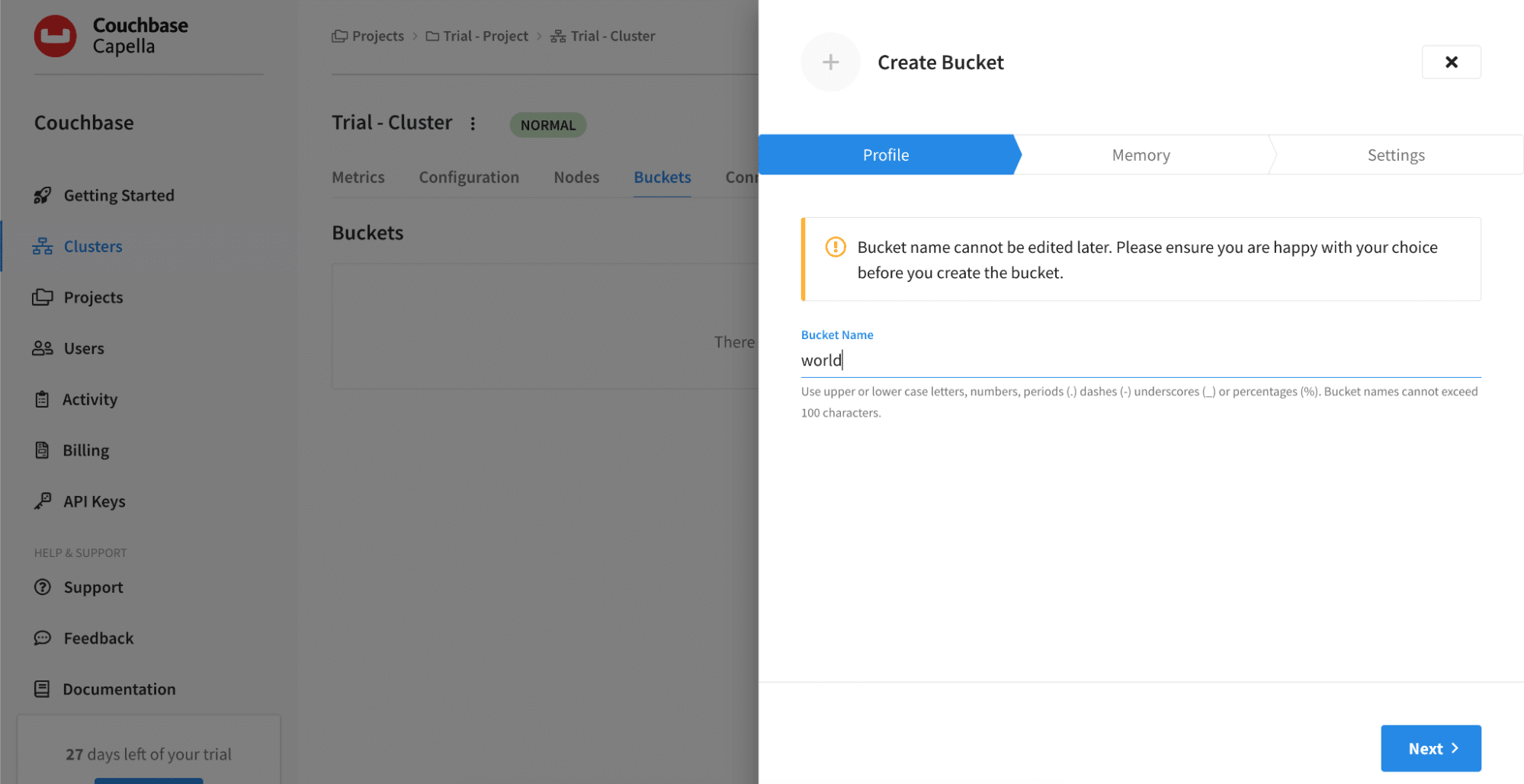Open the Settings step

[1395, 154]
